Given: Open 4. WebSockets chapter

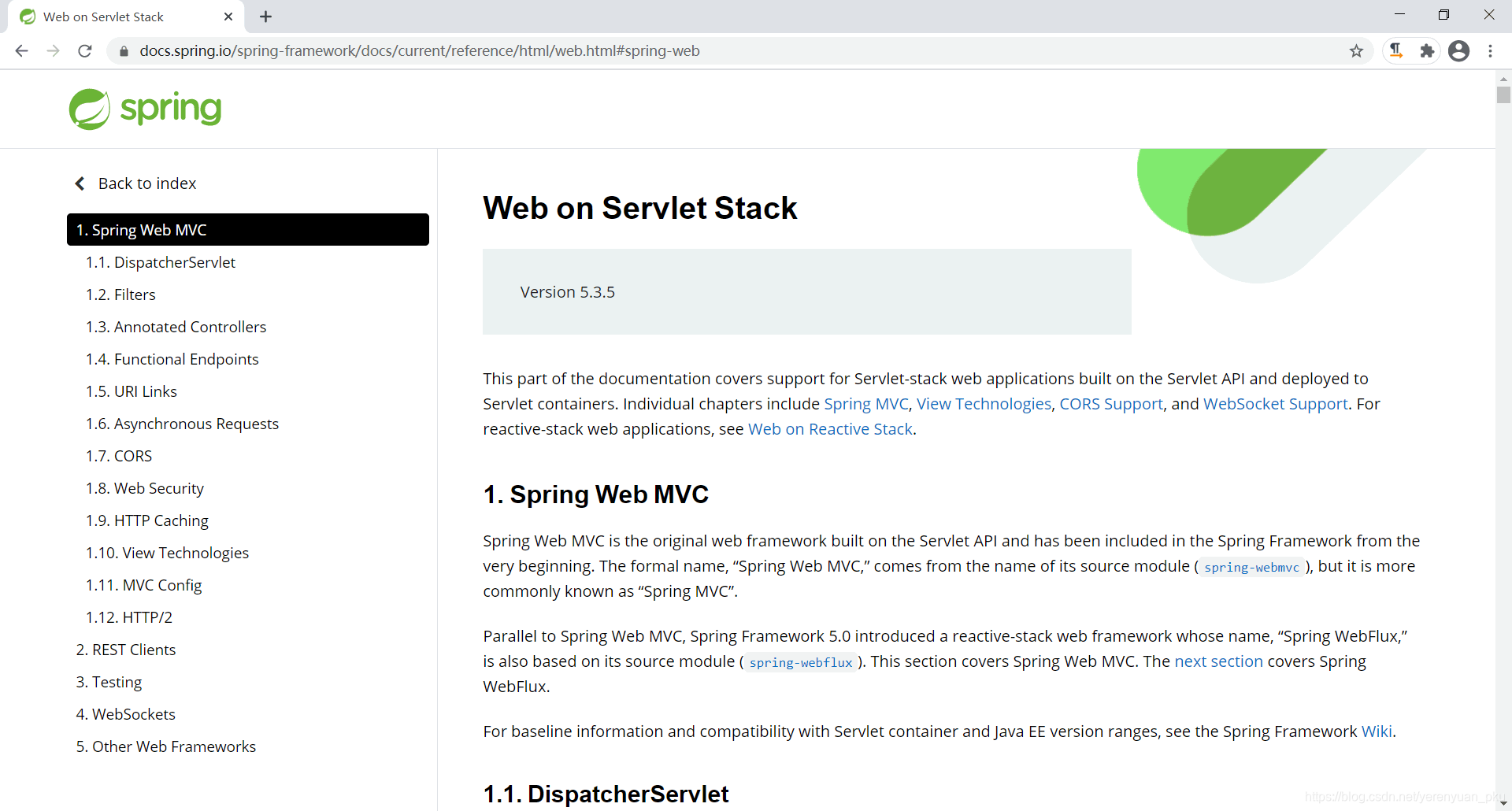Looking at the screenshot, I should coord(126,714).
